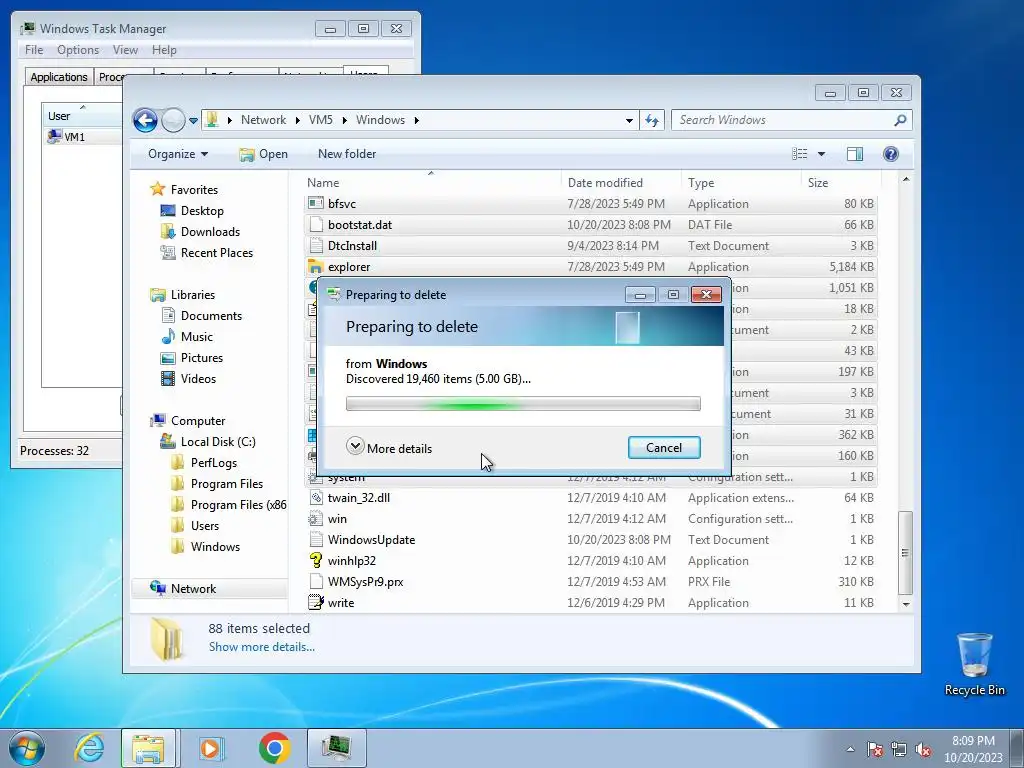Expand the arrow after Windows breadcrumb
Screen dimensions: 1024x768
click(x=416, y=120)
